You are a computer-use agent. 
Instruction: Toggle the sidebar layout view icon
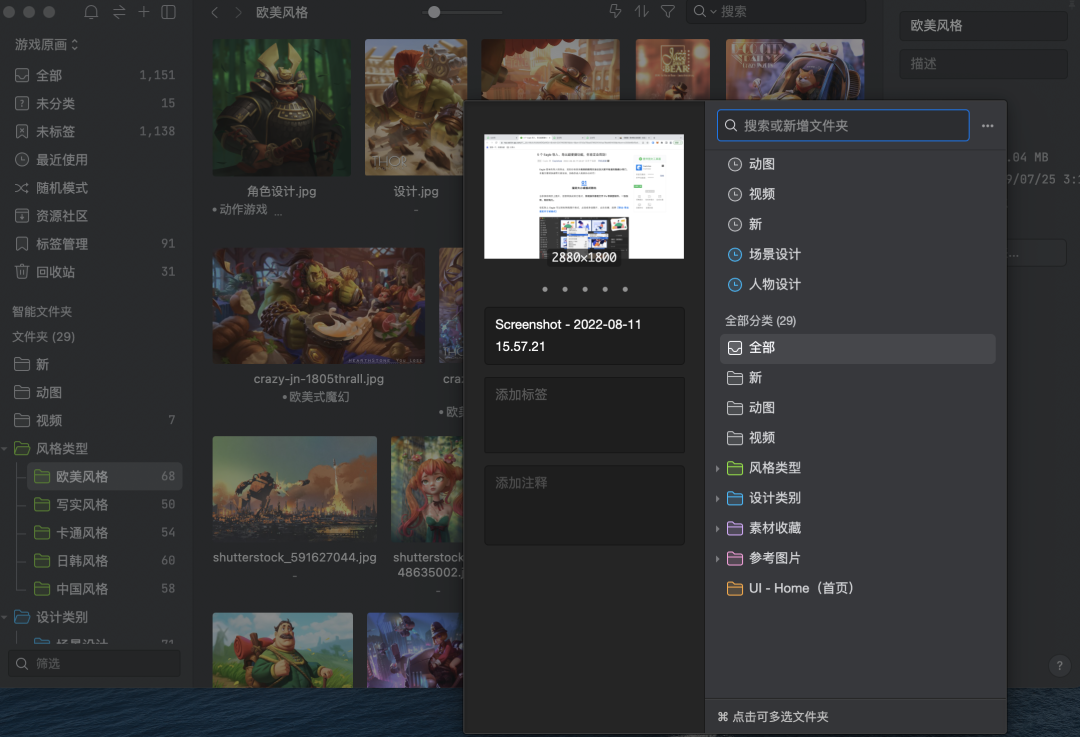168,12
